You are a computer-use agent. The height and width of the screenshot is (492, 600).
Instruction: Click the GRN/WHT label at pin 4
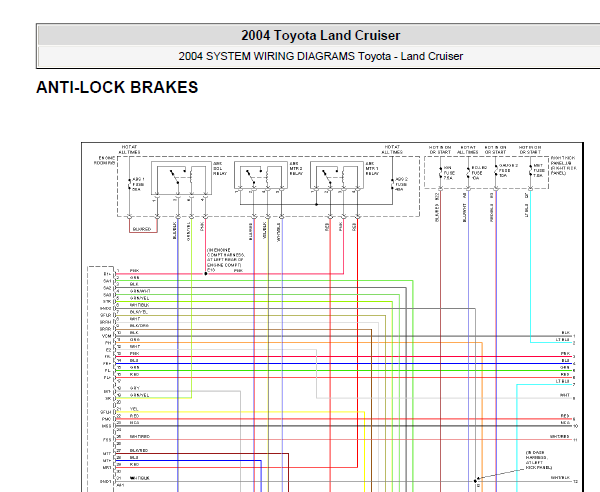[x=139, y=291]
